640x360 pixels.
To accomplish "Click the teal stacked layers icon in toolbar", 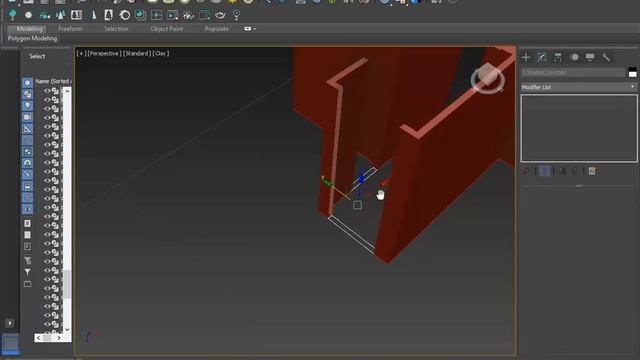I will [x=140, y=16].
